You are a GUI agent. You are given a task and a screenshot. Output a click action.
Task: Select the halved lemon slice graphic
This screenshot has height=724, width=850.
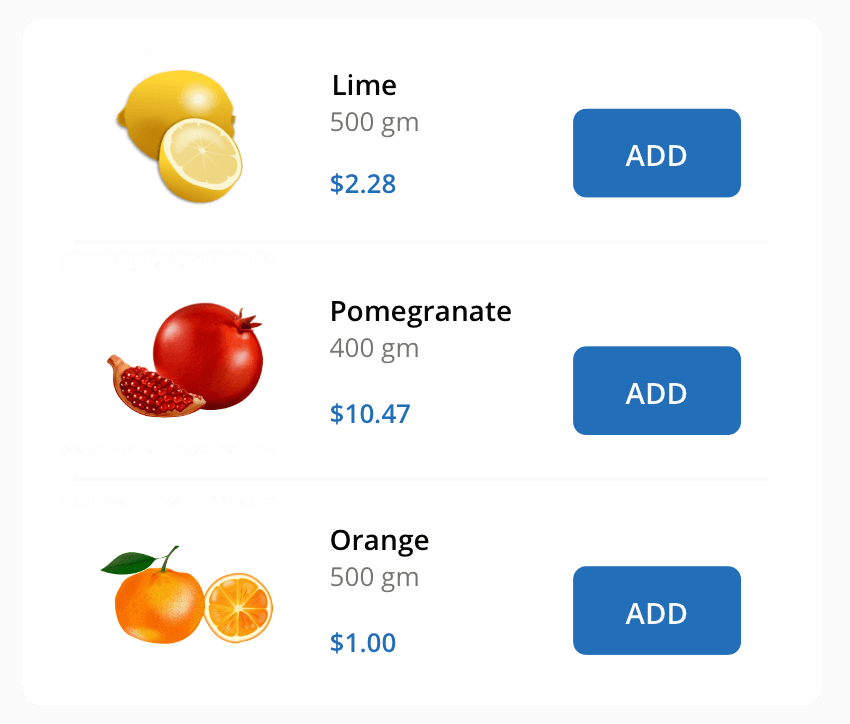(201, 159)
